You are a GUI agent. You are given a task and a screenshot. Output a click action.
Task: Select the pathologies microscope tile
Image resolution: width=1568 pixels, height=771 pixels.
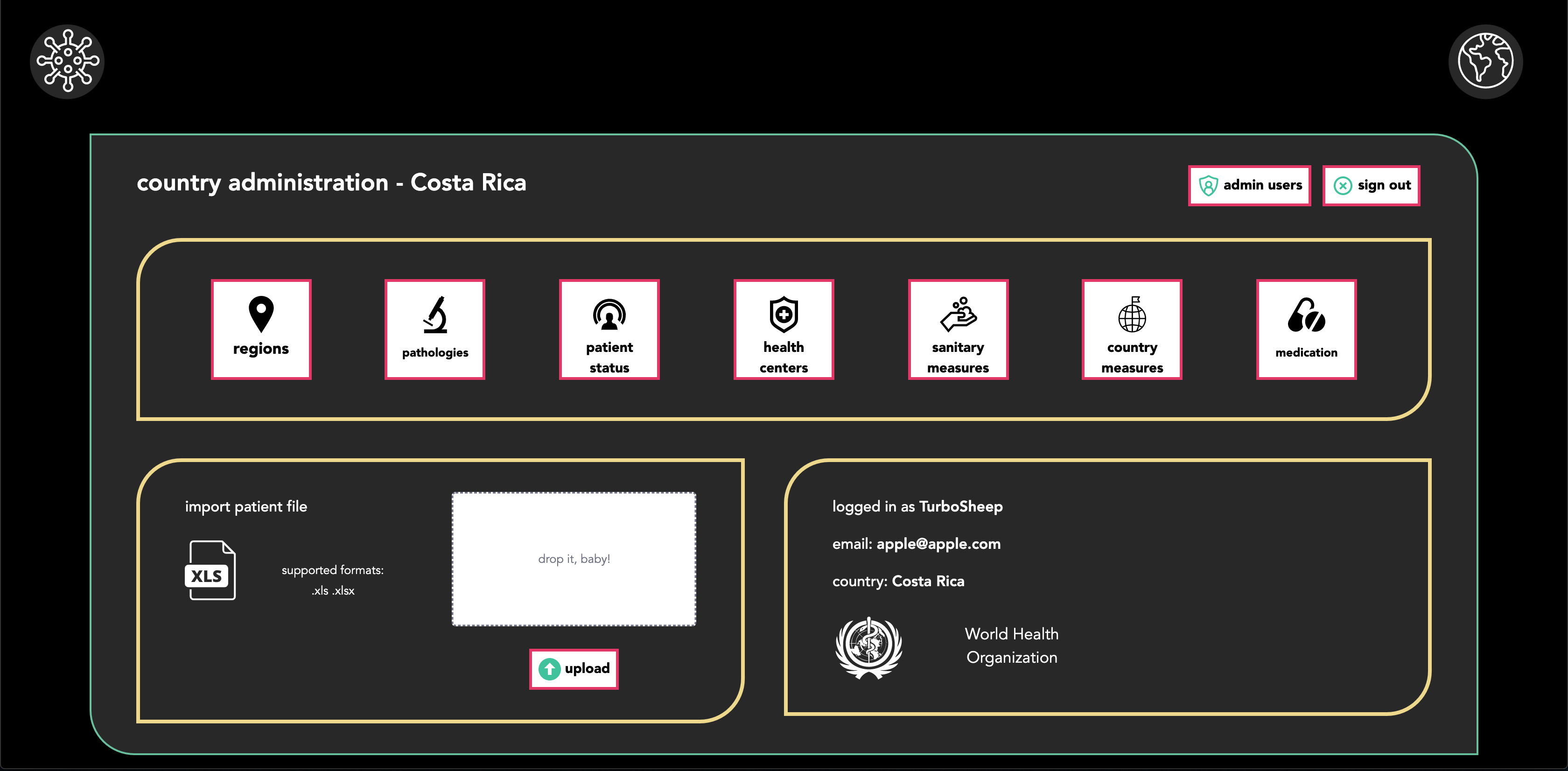click(434, 329)
